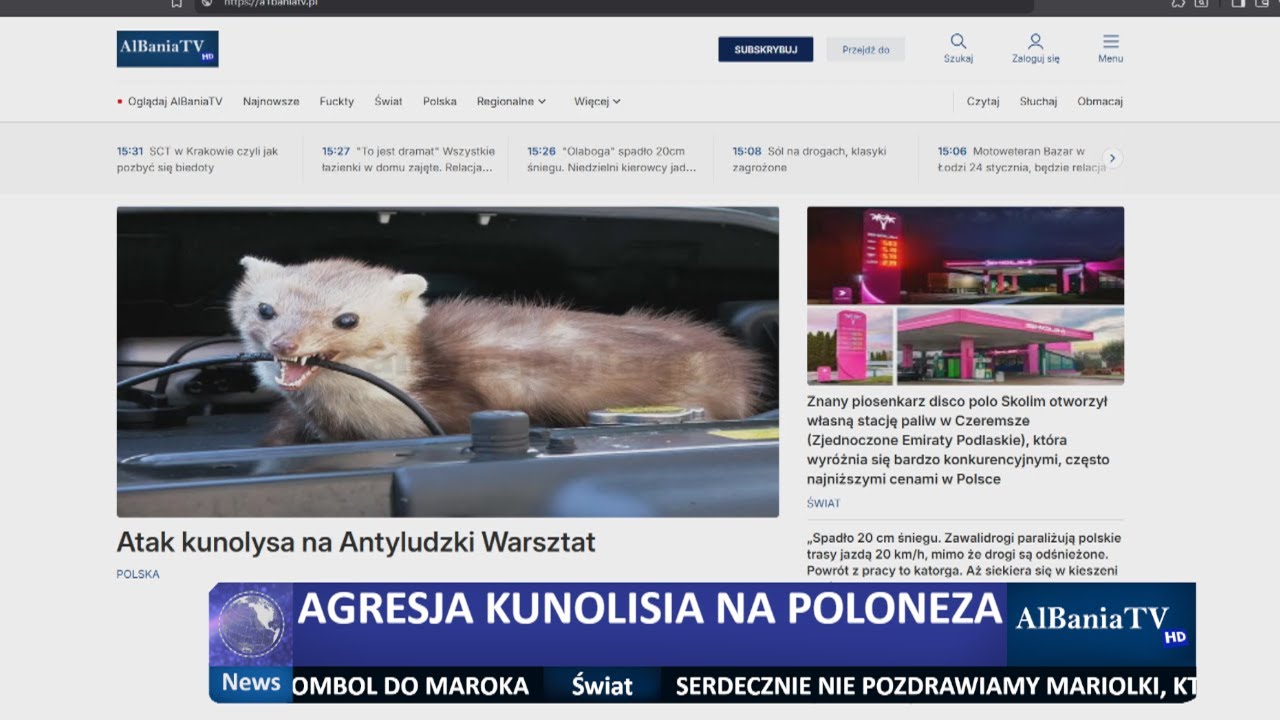Image resolution: width=1280 pixels, height=720 pixels.
Task: Click the AlBaniaTV logo in the header
Action: tap(167, 49)
